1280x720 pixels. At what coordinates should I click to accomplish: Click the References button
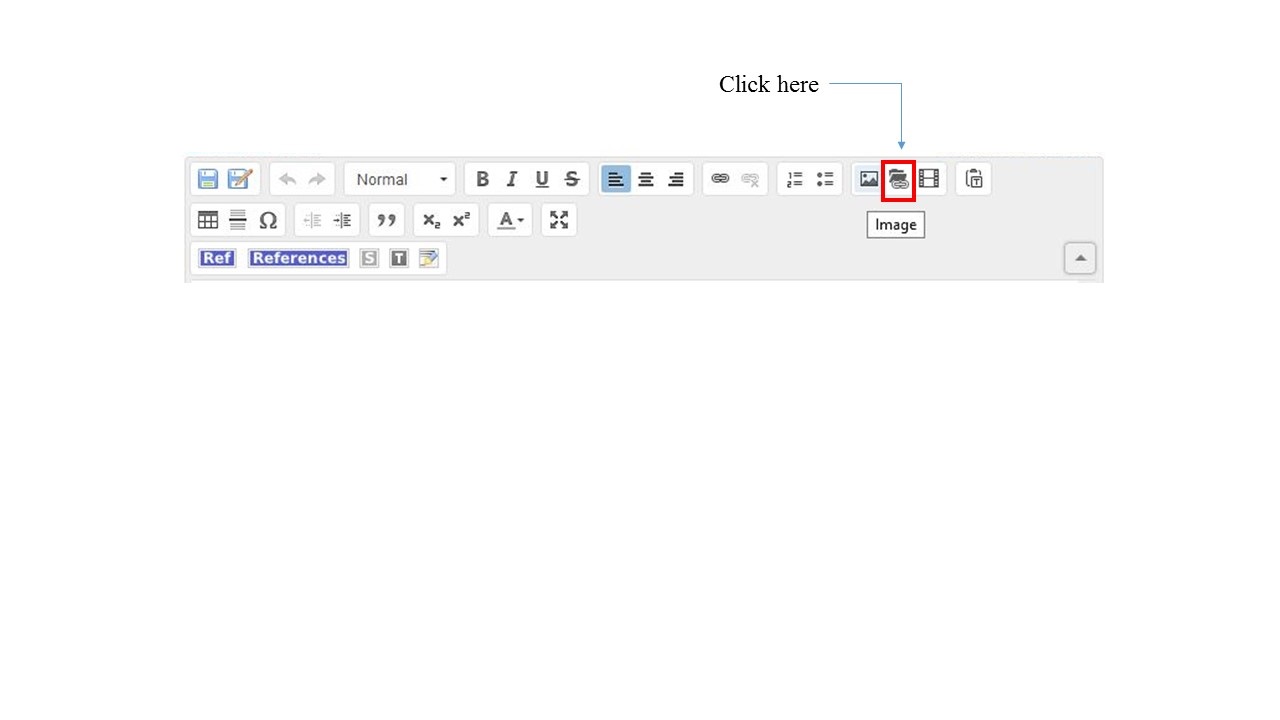298,258
